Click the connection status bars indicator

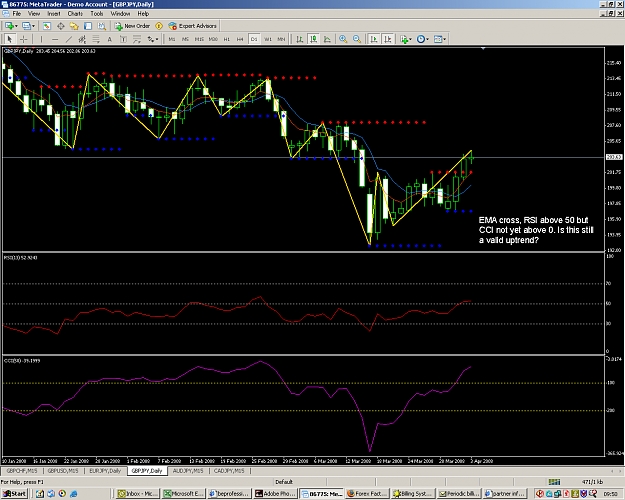[x=554, y=482]
